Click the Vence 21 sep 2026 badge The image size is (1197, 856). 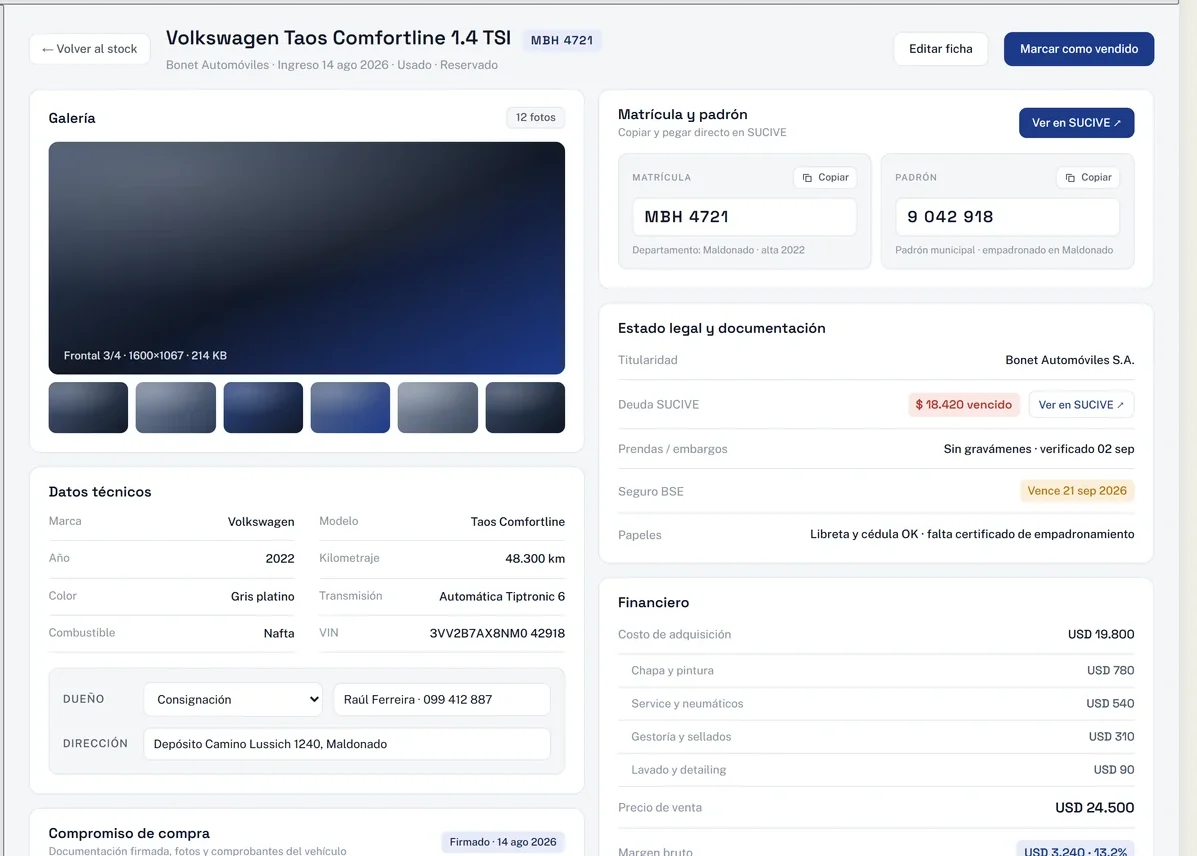1076,491
